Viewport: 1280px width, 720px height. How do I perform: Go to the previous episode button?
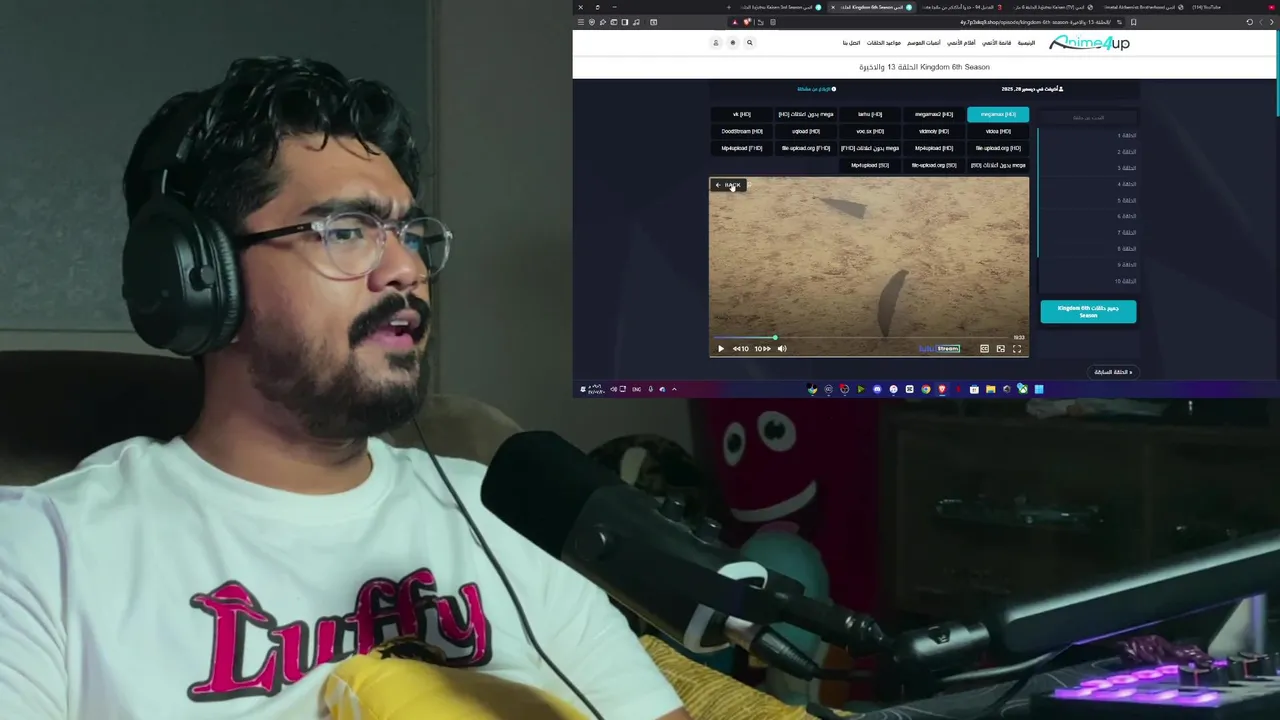pos(1114,372)
